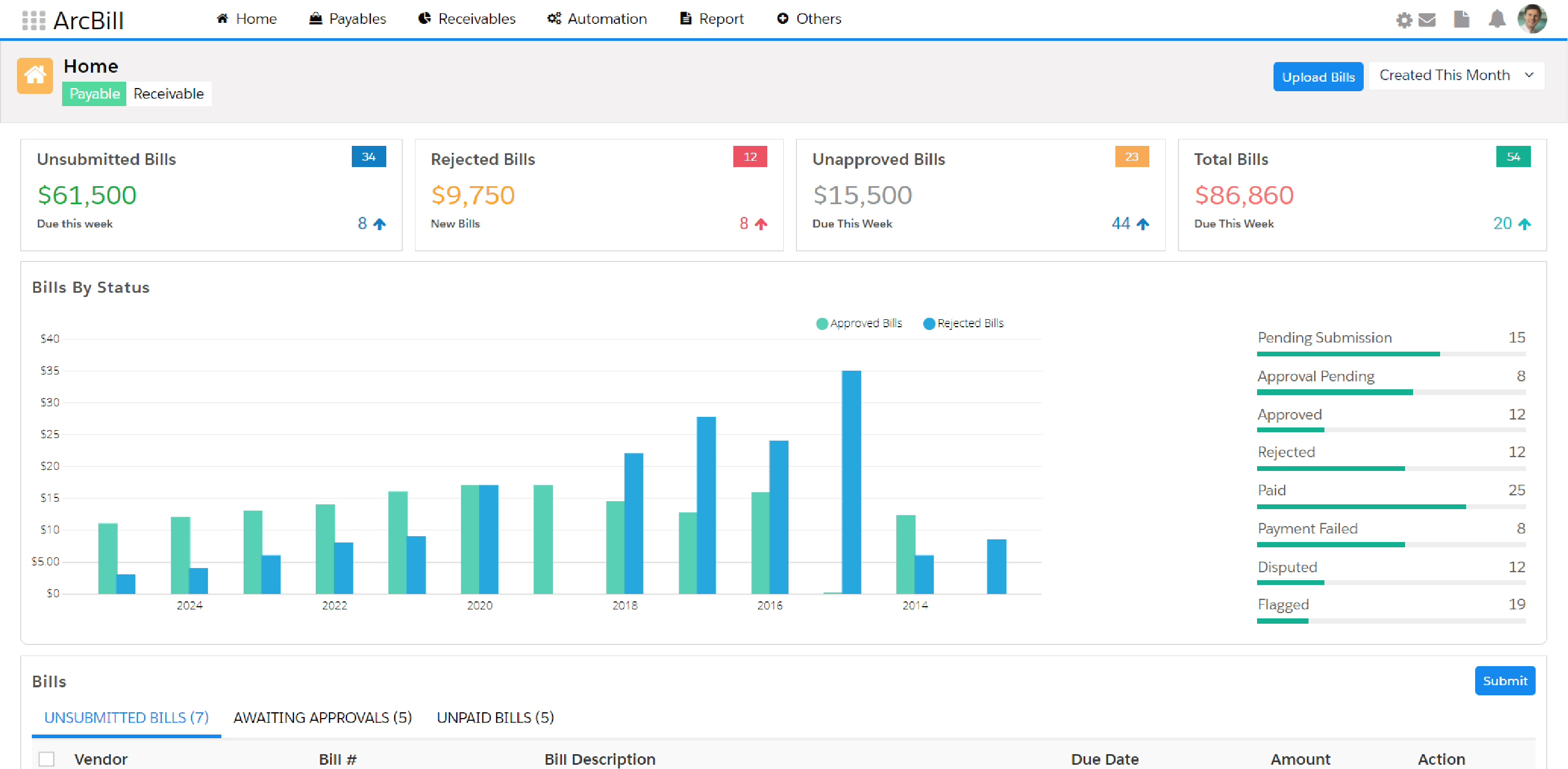Open the mail envelope icon
The image size is (1568, 769).
pos(1427,19)
